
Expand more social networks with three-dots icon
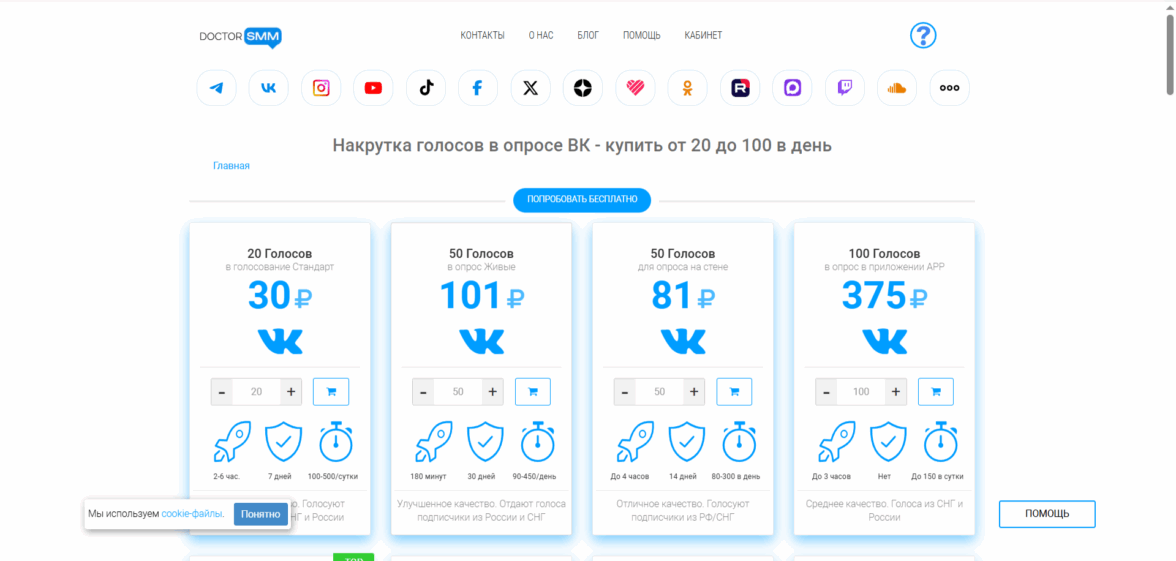[949, 88]
